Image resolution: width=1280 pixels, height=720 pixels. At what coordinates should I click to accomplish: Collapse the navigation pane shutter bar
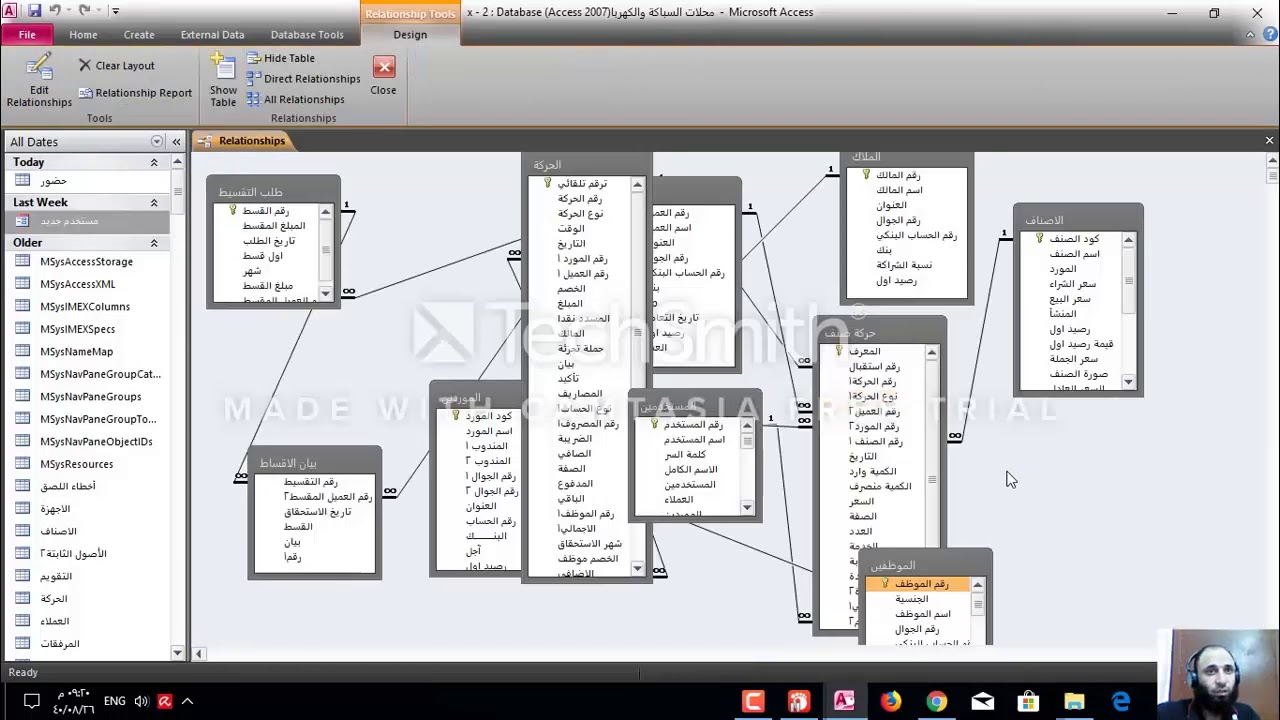176,142
